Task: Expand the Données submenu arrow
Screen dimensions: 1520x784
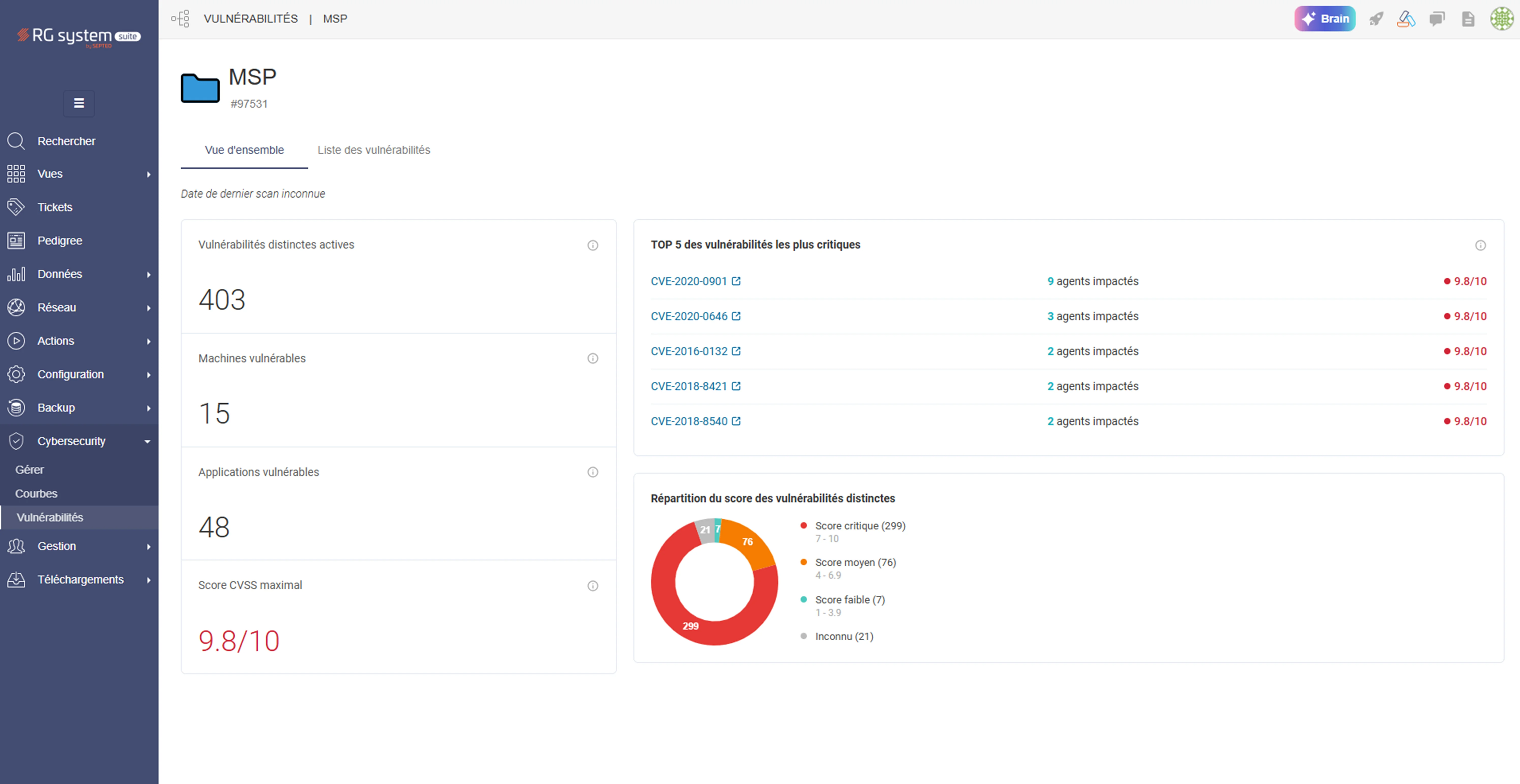Action: tap(149, 274)
